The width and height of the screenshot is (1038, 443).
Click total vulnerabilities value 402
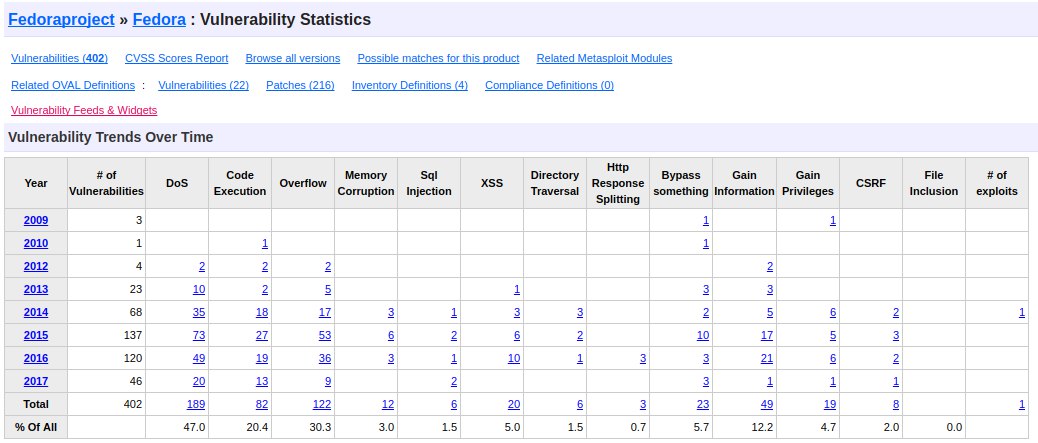132,404
